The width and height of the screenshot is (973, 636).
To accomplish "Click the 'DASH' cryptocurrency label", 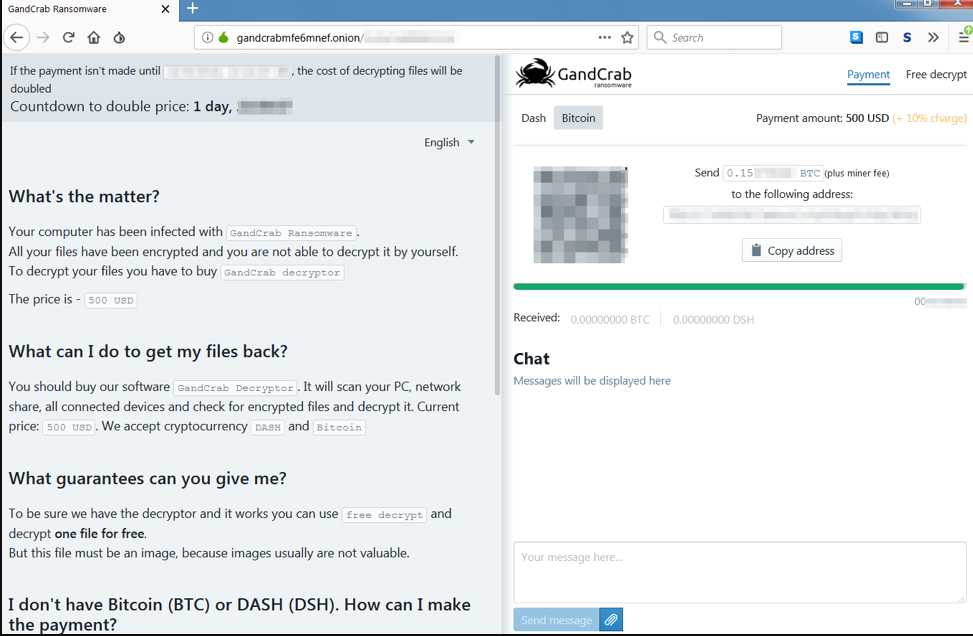I will [x=267, y=428].
